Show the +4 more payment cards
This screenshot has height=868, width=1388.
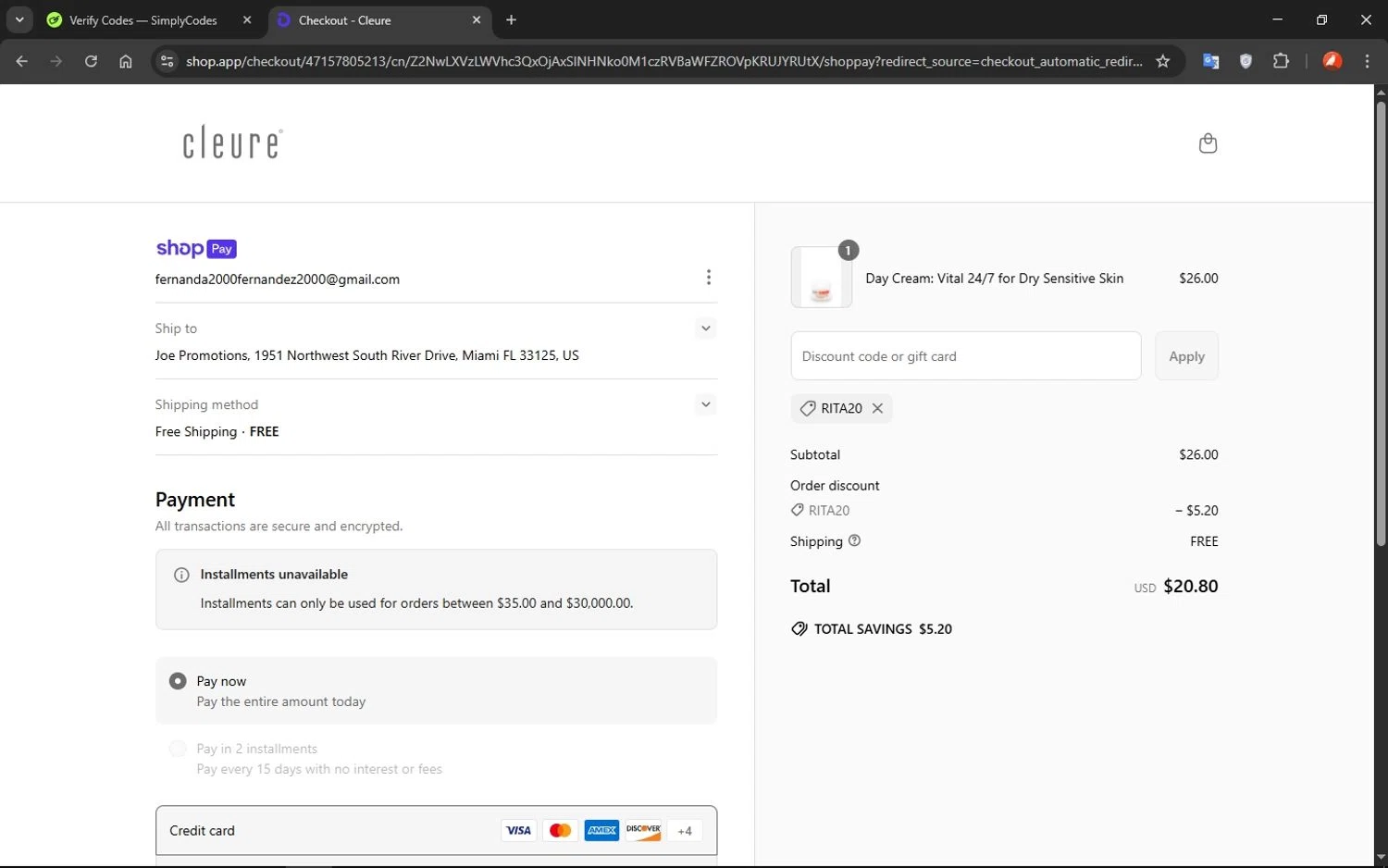tap(685, 830)
